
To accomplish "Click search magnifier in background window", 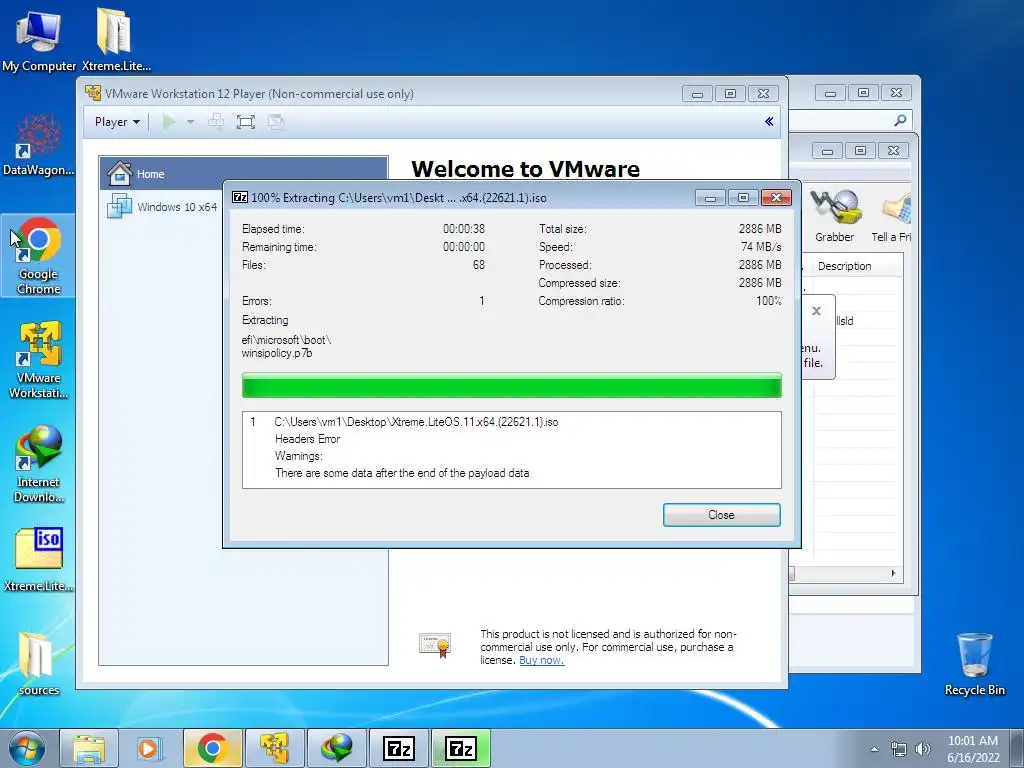I will point(900,120).
